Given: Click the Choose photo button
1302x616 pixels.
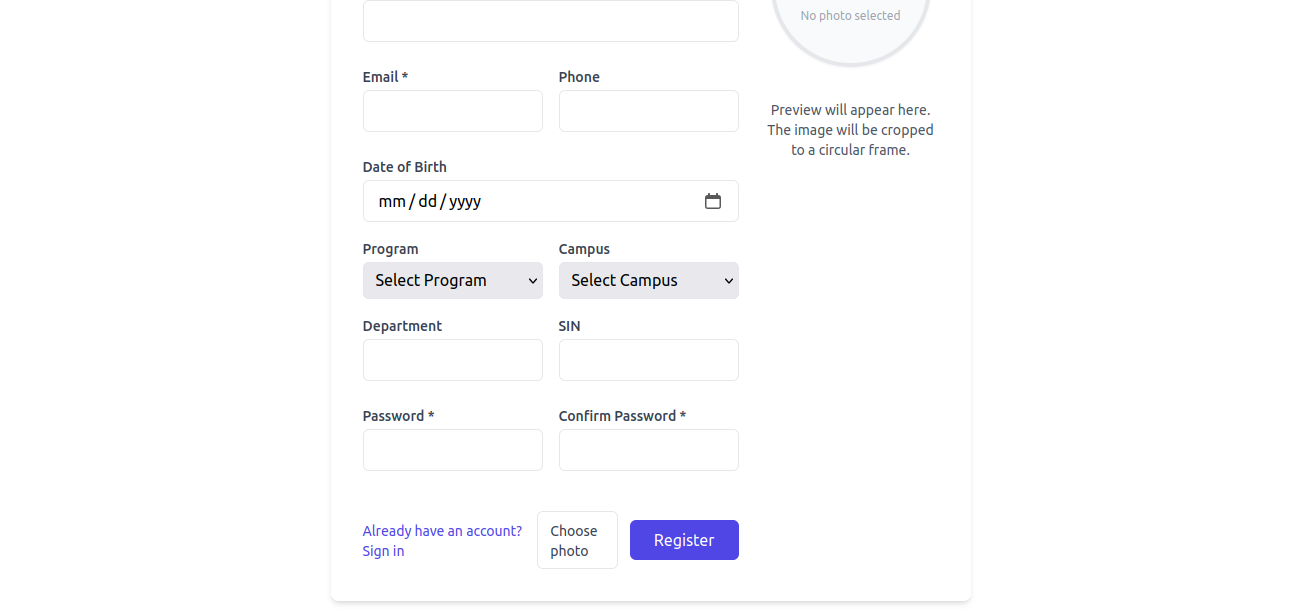Looking at the screenshot, I should click(577, 540).
